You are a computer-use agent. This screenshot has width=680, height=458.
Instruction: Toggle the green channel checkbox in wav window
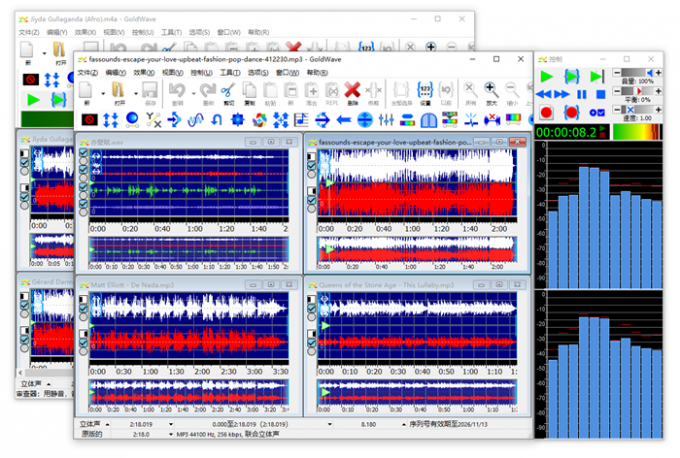pyautogui.click(x=83, y=186)
